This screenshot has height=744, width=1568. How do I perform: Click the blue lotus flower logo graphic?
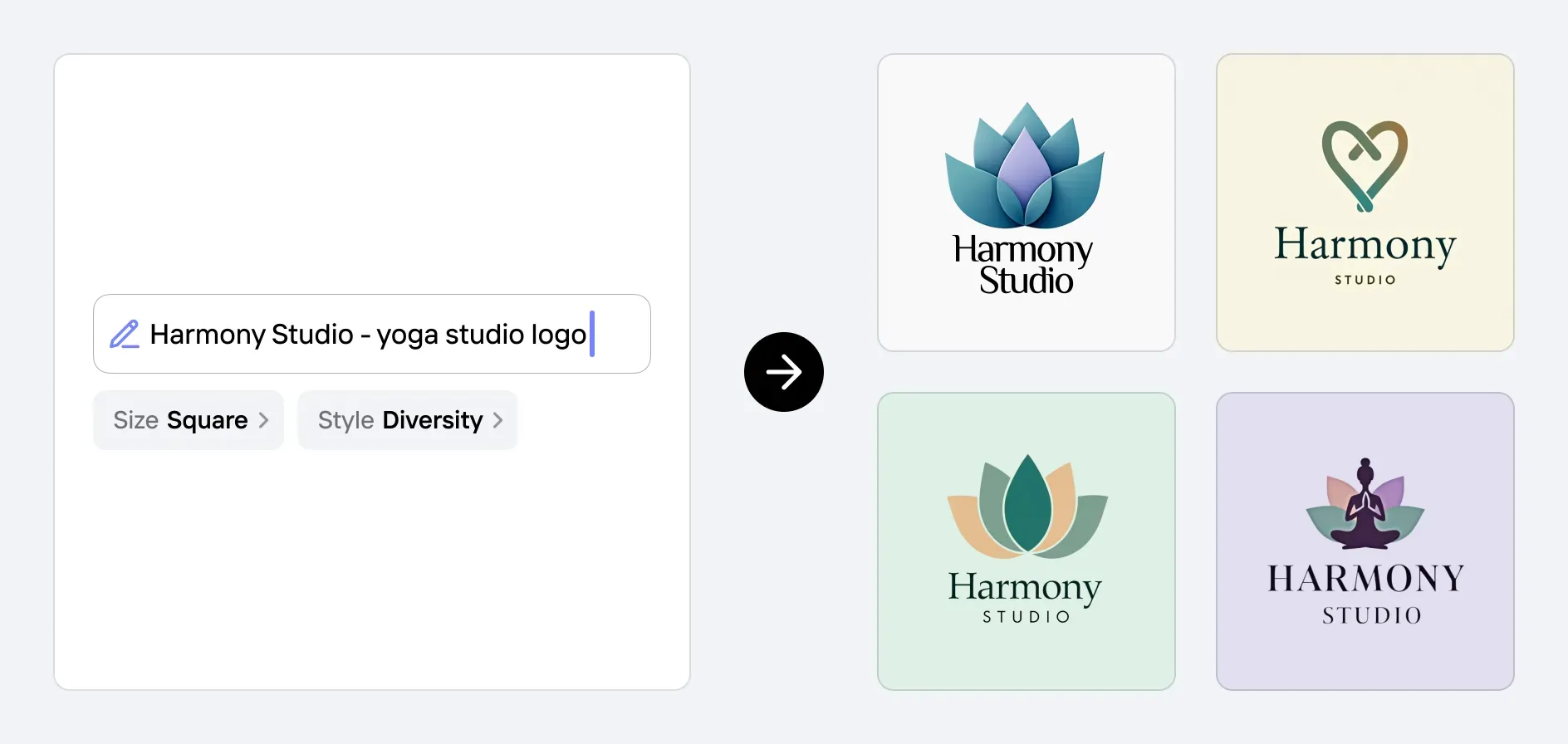[1025, 165]
